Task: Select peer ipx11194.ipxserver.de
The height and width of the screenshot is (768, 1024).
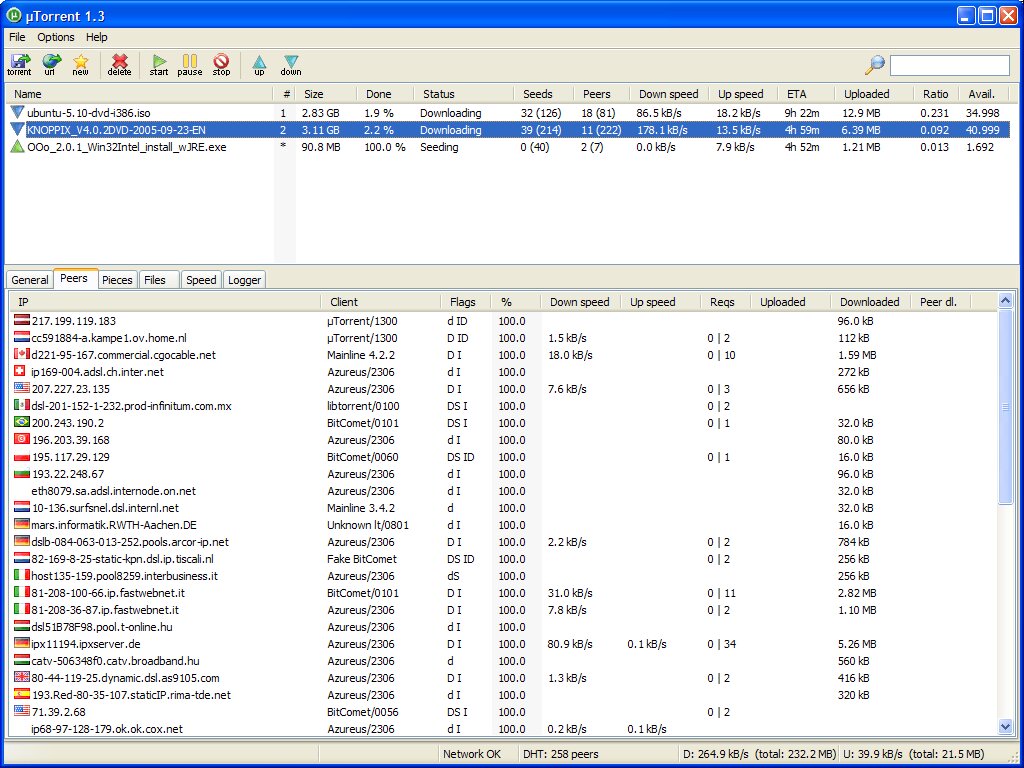Action: [x=503, y=644]
